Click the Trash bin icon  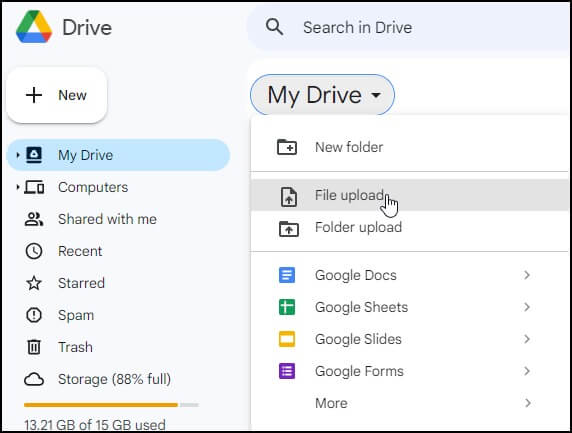point(34,347)
